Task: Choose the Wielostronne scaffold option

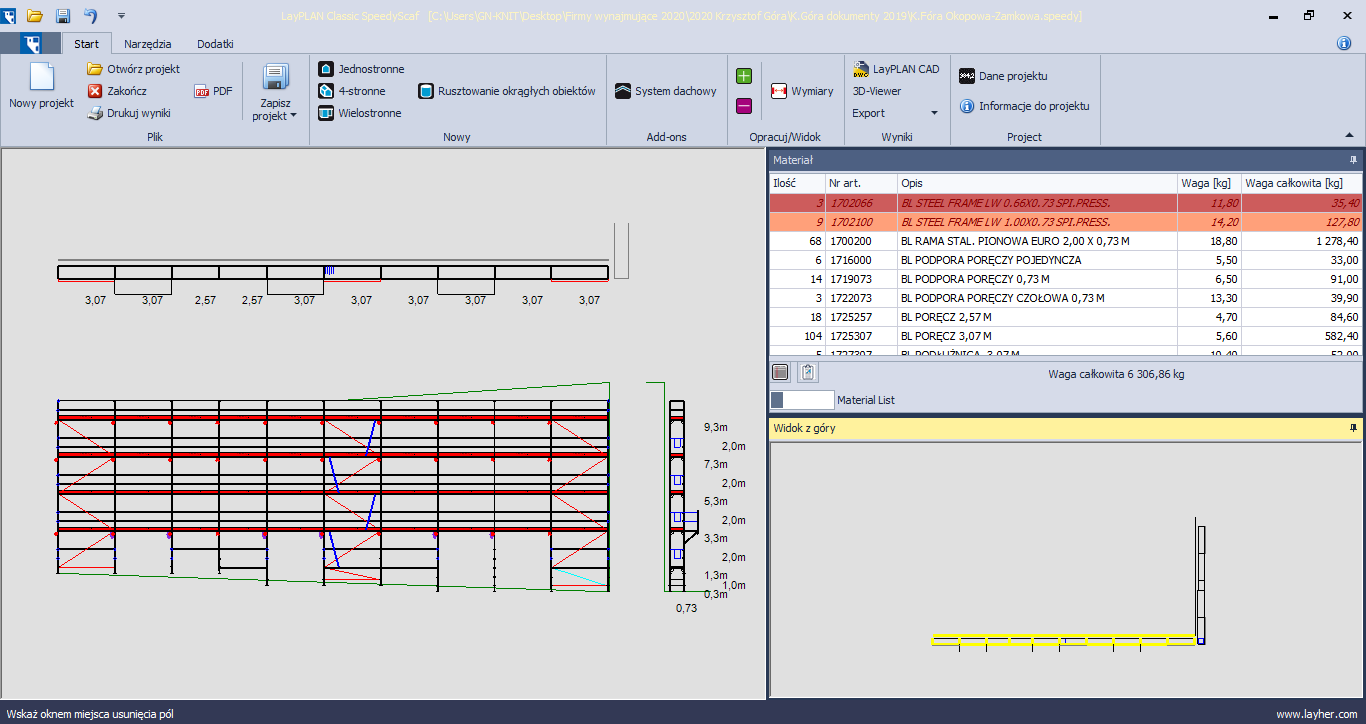Action: coord(359,113)
